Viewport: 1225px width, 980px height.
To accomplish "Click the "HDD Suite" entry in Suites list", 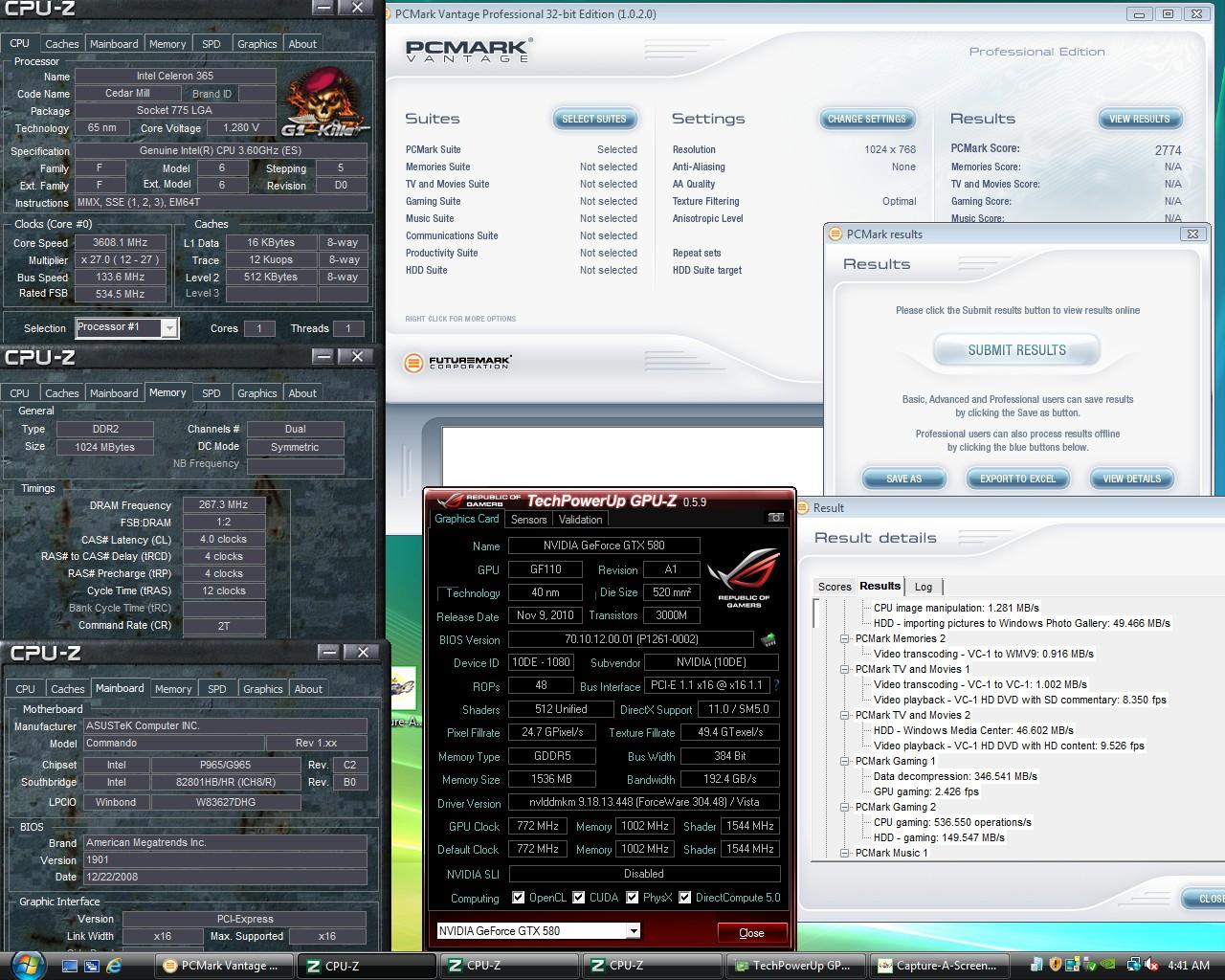I will tap(427, 270).
